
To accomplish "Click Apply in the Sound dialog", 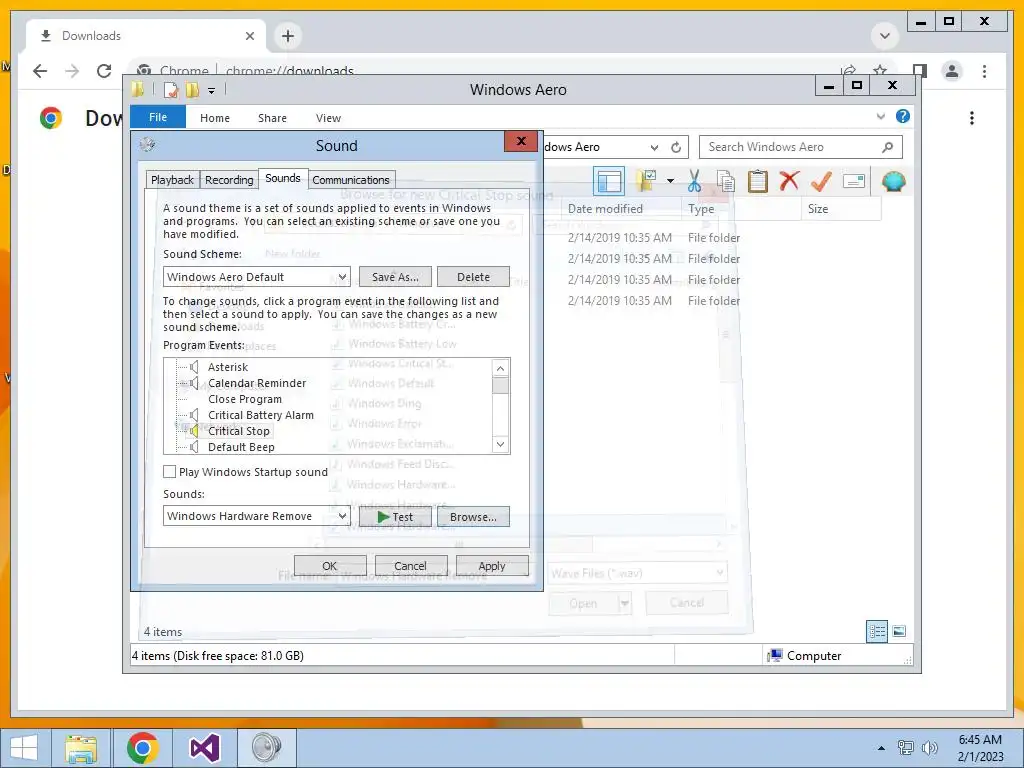I will (x=492, y=566).
